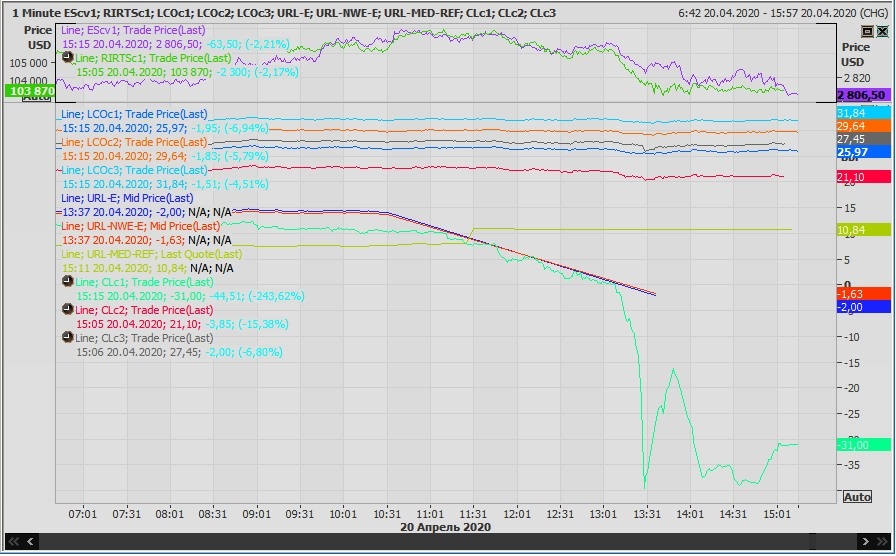Click the 13:31 time axis label

646,514
